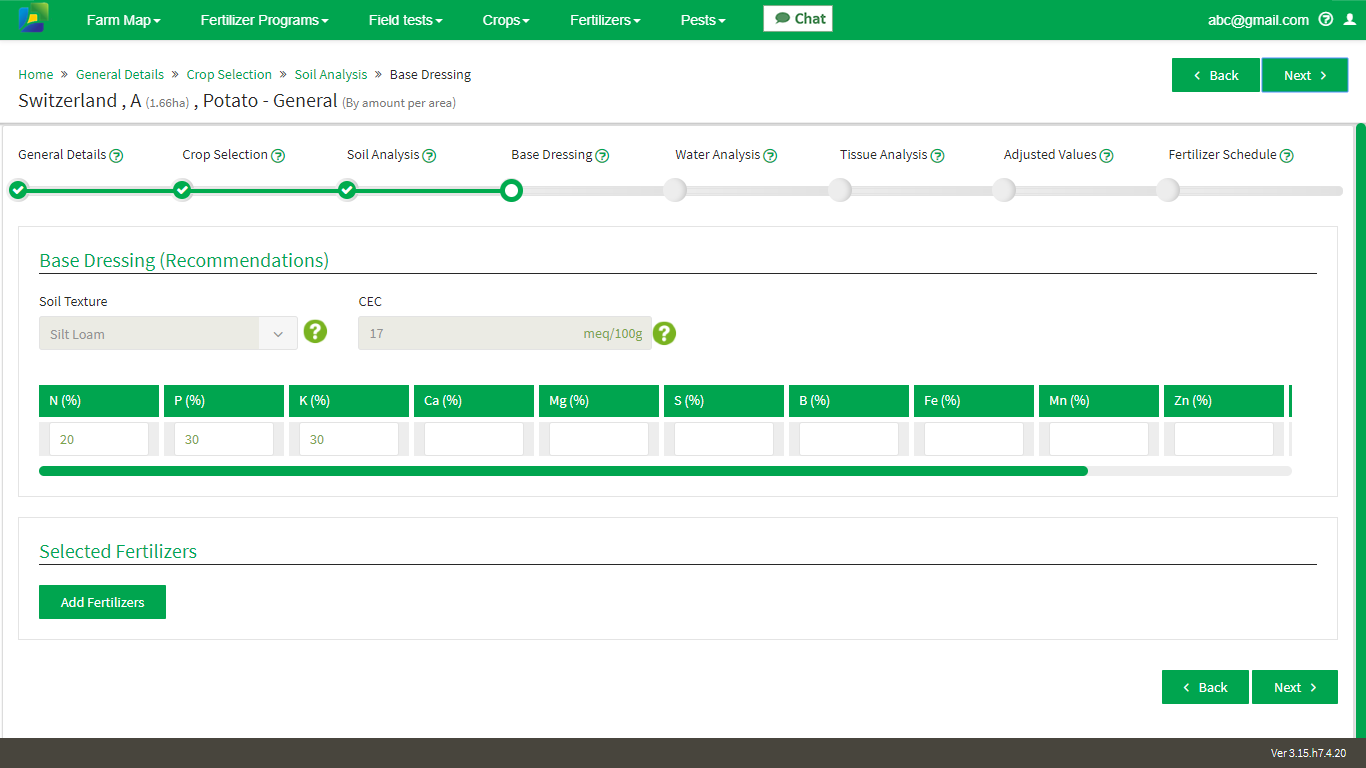
Task: Click help icon next to Water Analysis step
Action: (770, 156)
